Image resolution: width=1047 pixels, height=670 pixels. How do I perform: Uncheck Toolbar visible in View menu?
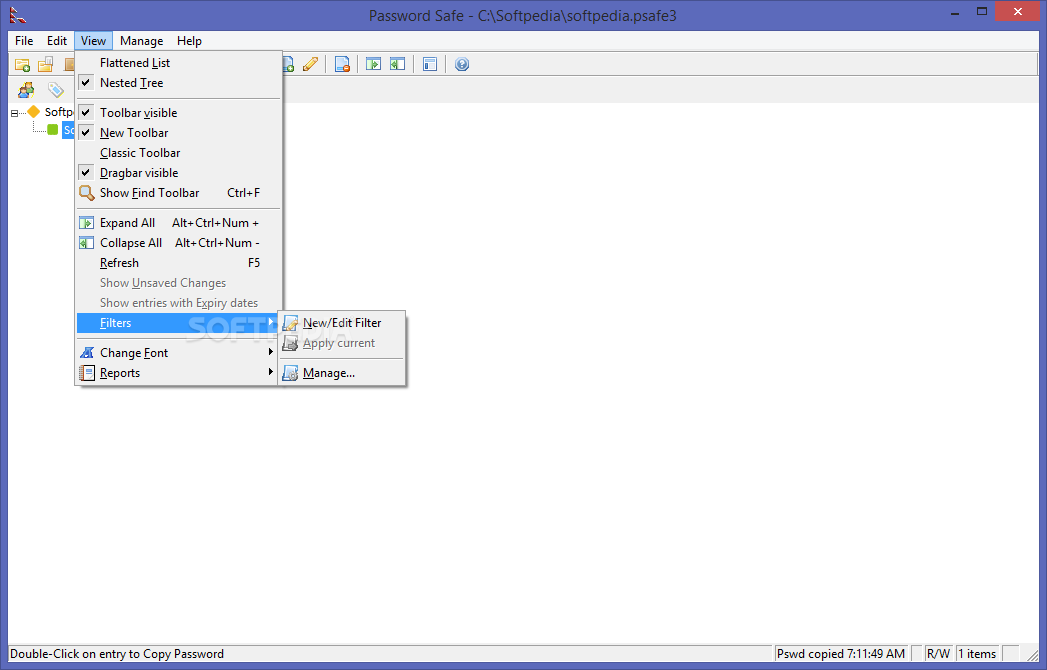pyautogui.click(x=179, y=113)
